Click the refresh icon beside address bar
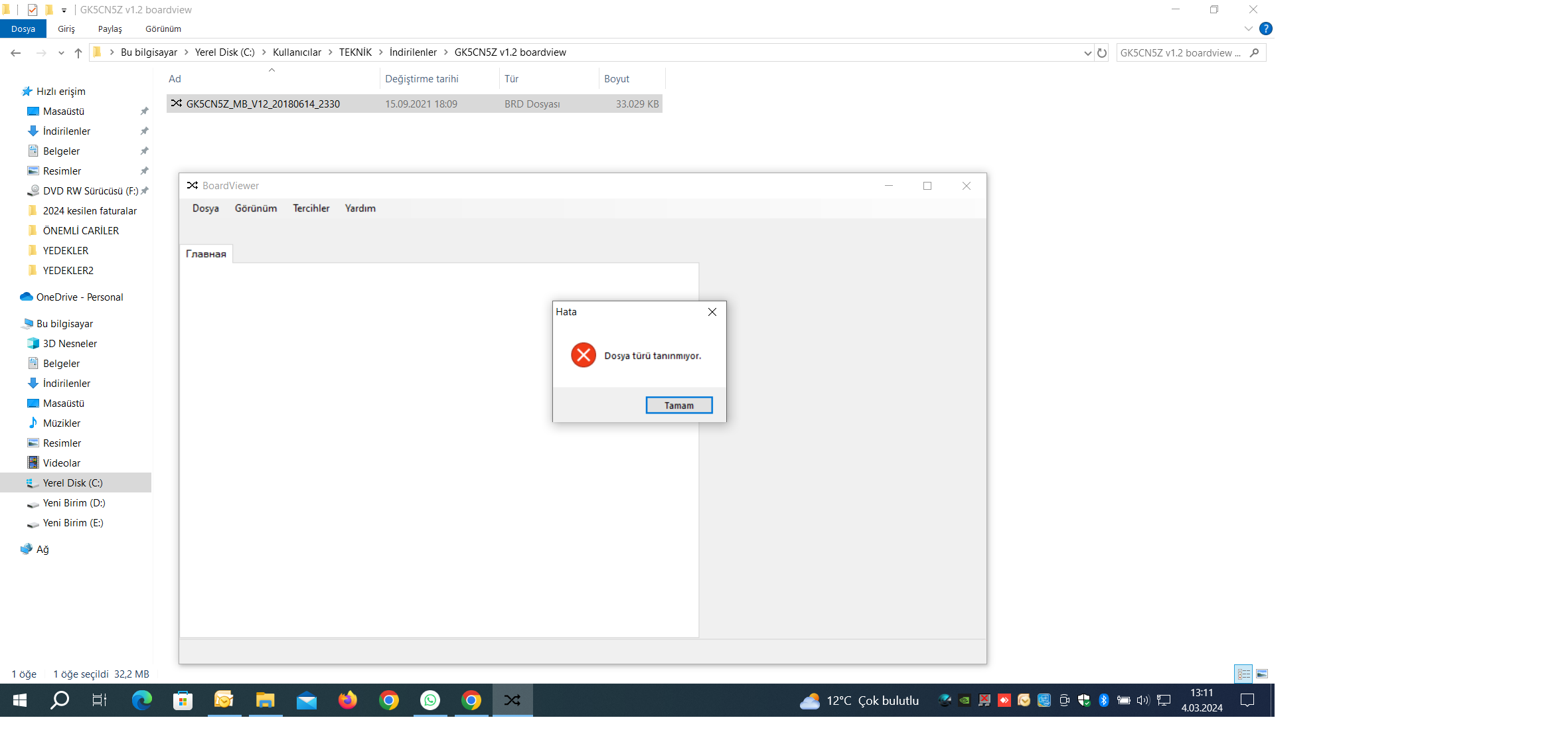The image size is (1568, 742). (x=1102, y=52)
